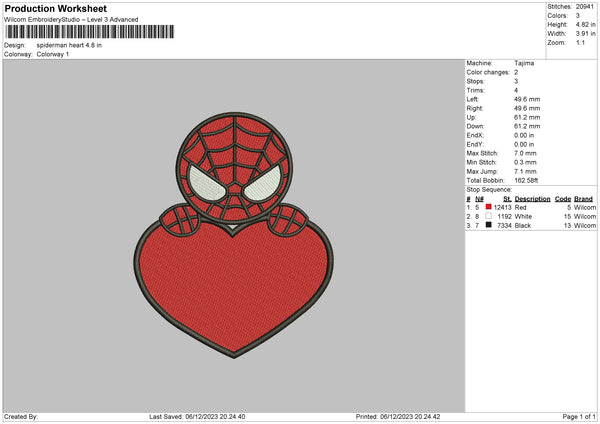Click the Total Bobbin value 162.58ft

point(526,181)
